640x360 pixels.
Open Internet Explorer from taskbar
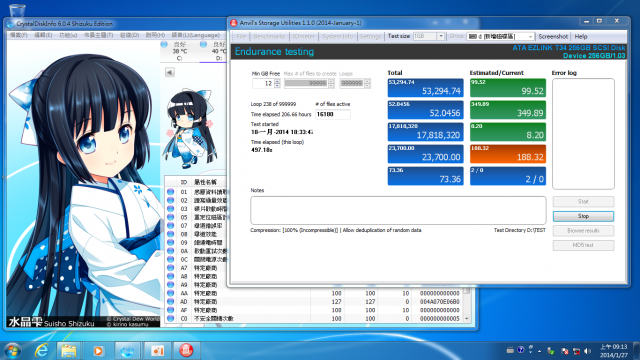pos(42,350)
